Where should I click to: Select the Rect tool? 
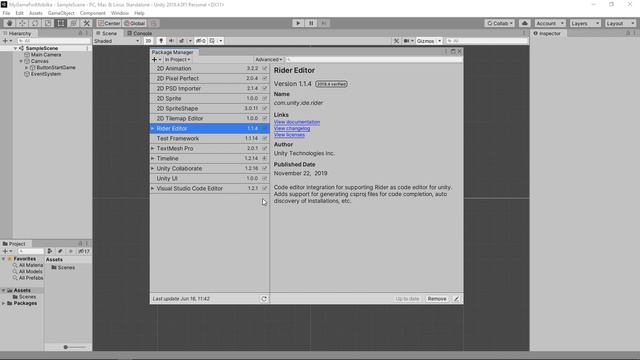(x=61, y=23)
